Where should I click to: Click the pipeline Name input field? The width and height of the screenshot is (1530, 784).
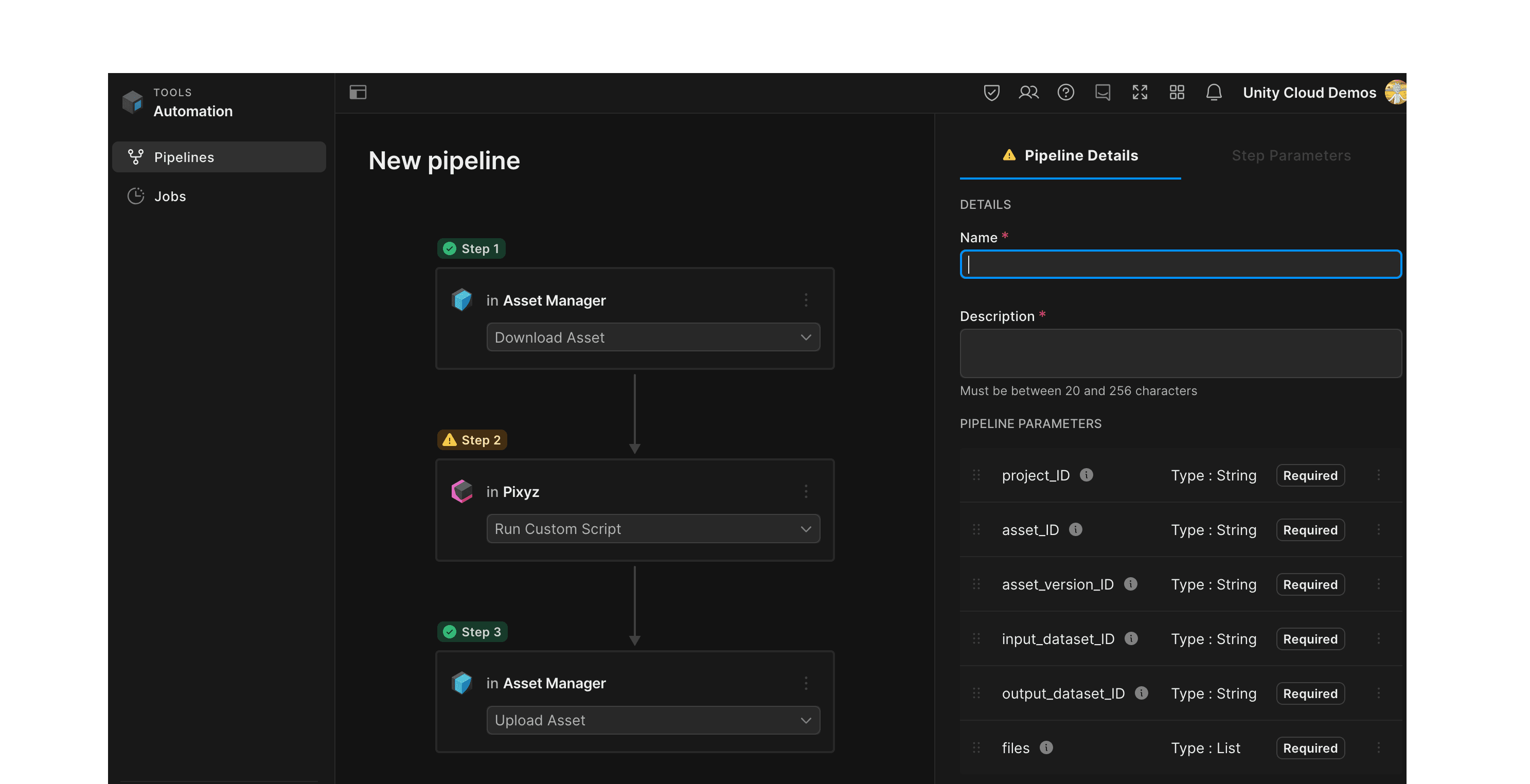1180,264
